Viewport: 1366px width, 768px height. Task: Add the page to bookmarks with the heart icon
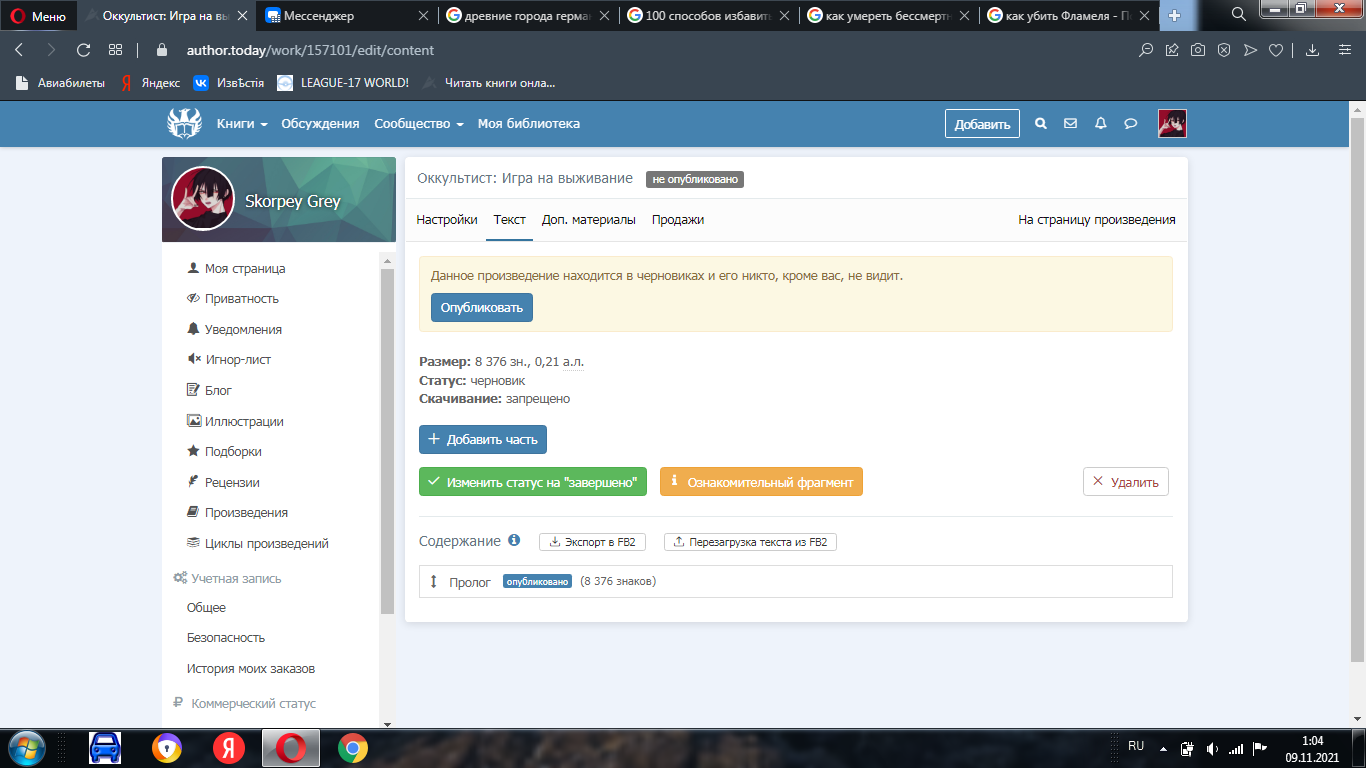pos(1276,50)
